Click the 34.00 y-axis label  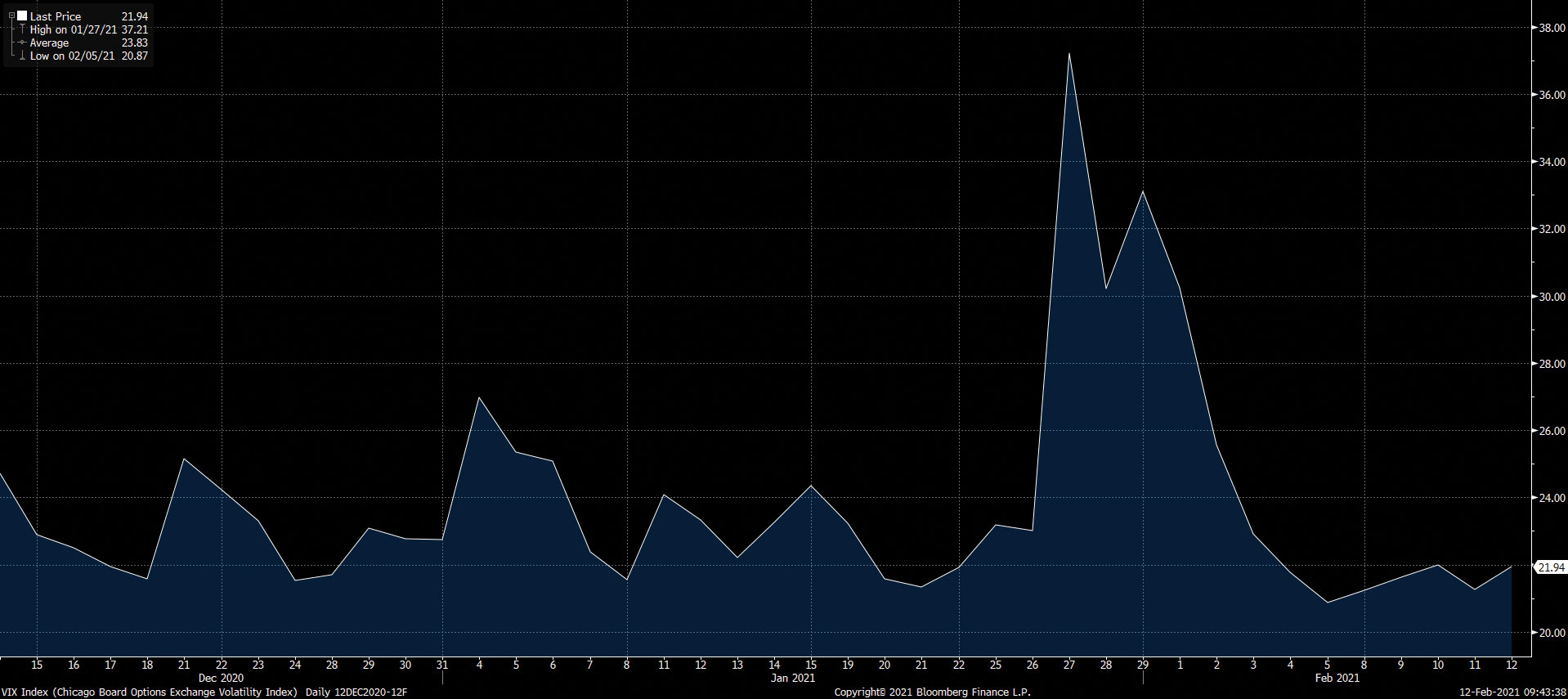point(1552,162)
